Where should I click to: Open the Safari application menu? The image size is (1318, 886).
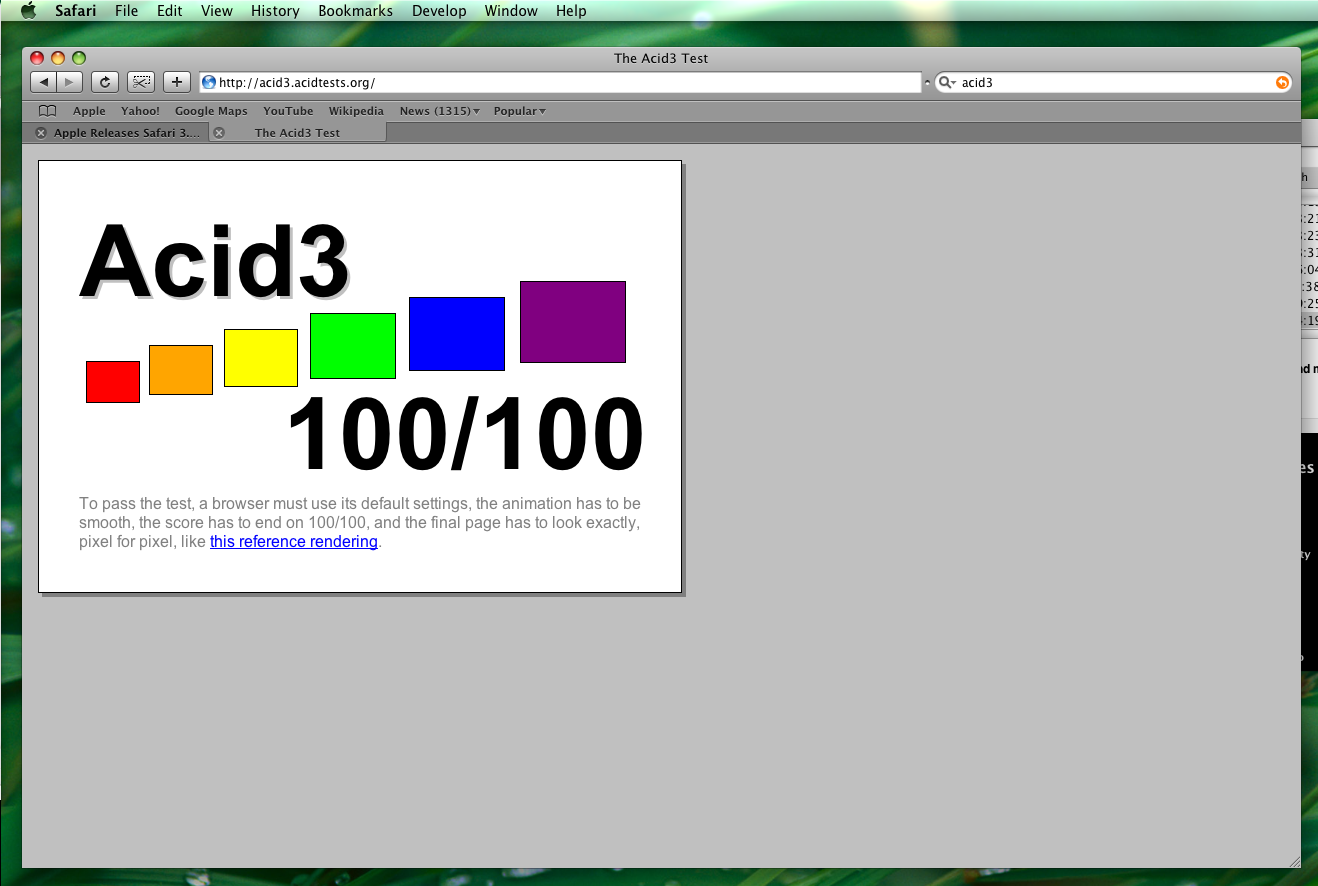pyautogui.click(x=75, y=11)
